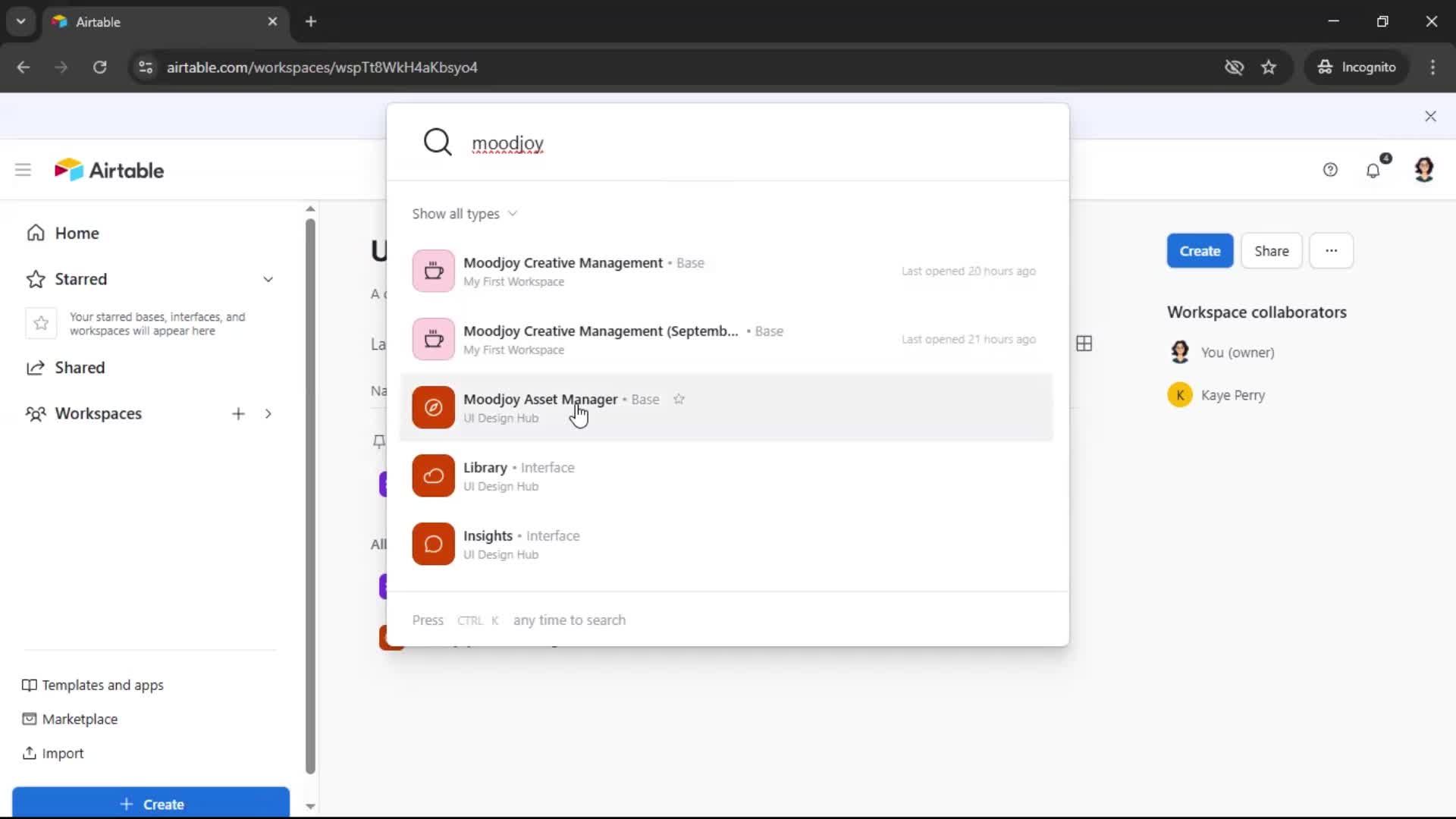
Task: Click Kaye Perry collaborator avatar
Action: [1180, 395]
